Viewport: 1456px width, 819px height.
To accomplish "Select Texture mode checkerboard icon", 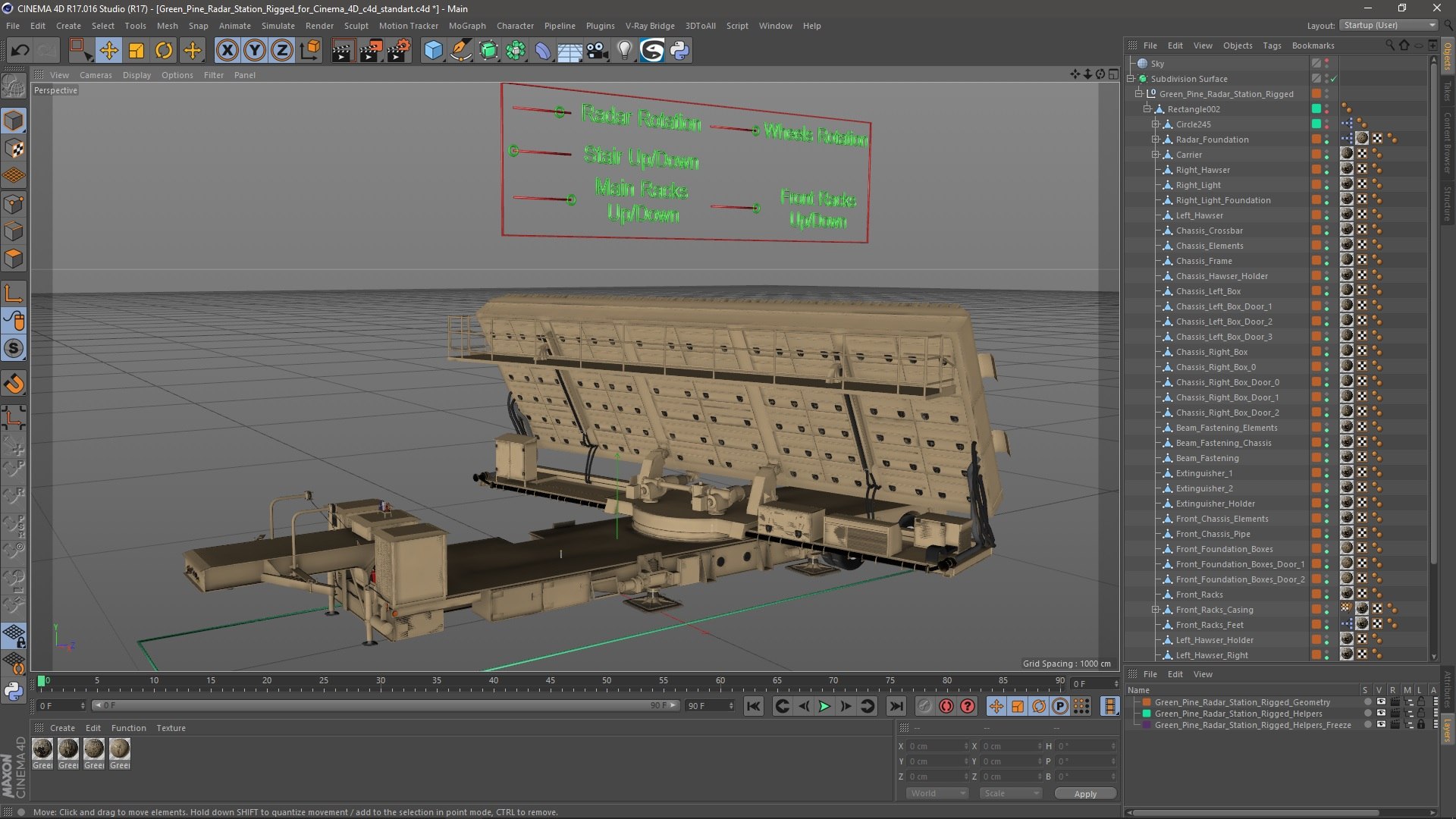I will 14,149.
